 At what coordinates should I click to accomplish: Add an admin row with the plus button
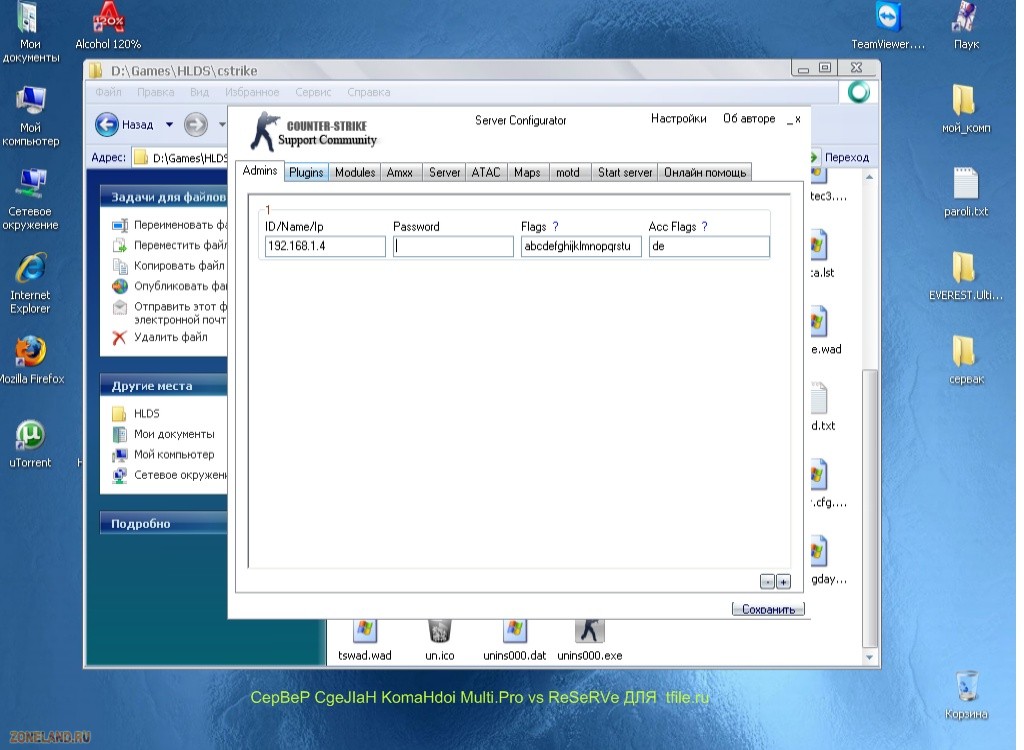(x=783, y=581)
